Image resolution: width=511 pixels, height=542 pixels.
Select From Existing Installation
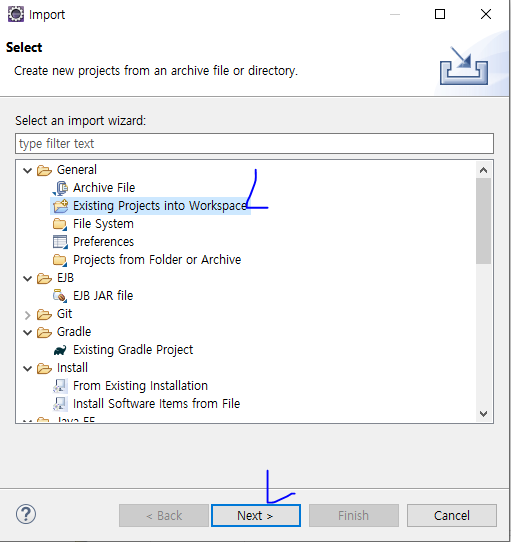pos(140,386)
